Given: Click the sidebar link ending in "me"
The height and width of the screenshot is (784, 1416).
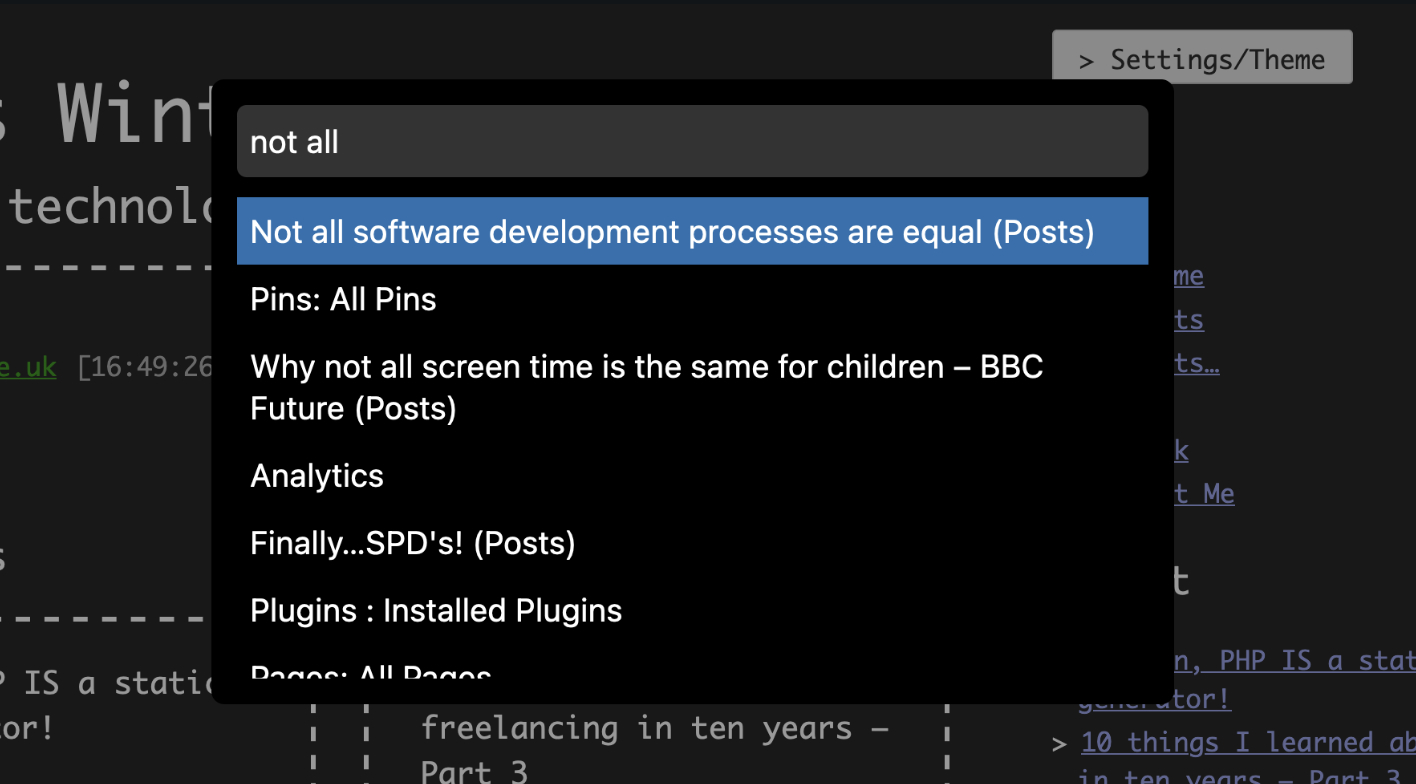Looking at the screenshot, I should [1189, 276].
